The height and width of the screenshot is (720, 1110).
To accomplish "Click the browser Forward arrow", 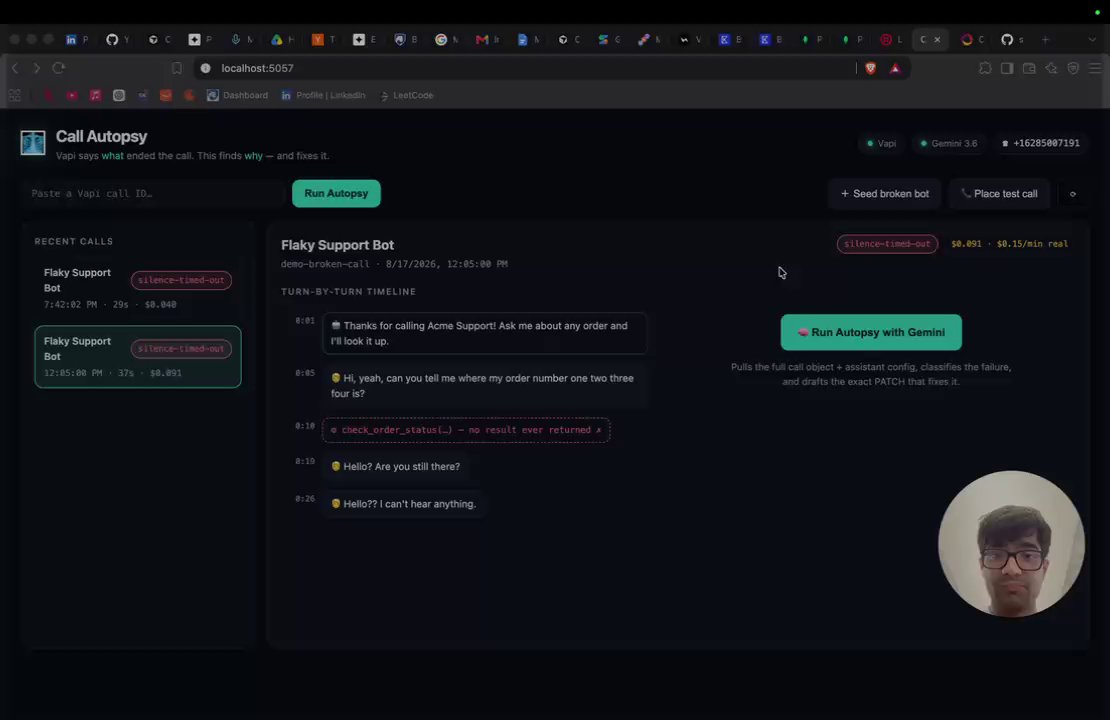I will [x=36, y=68].
